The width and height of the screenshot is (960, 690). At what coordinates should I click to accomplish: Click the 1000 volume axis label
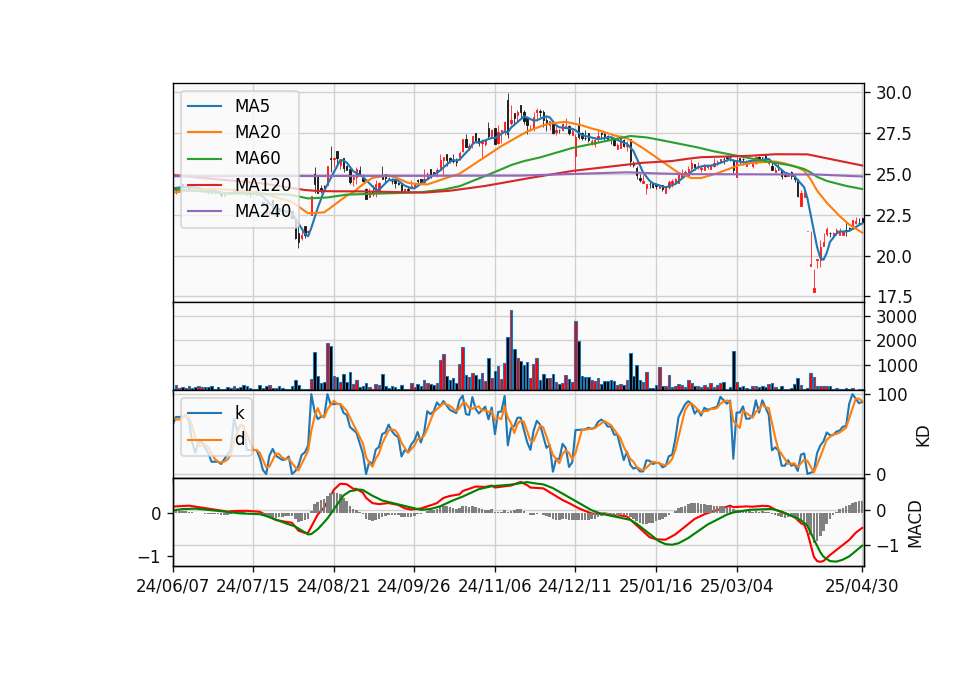pyautogui.click(x=896, y=366)
